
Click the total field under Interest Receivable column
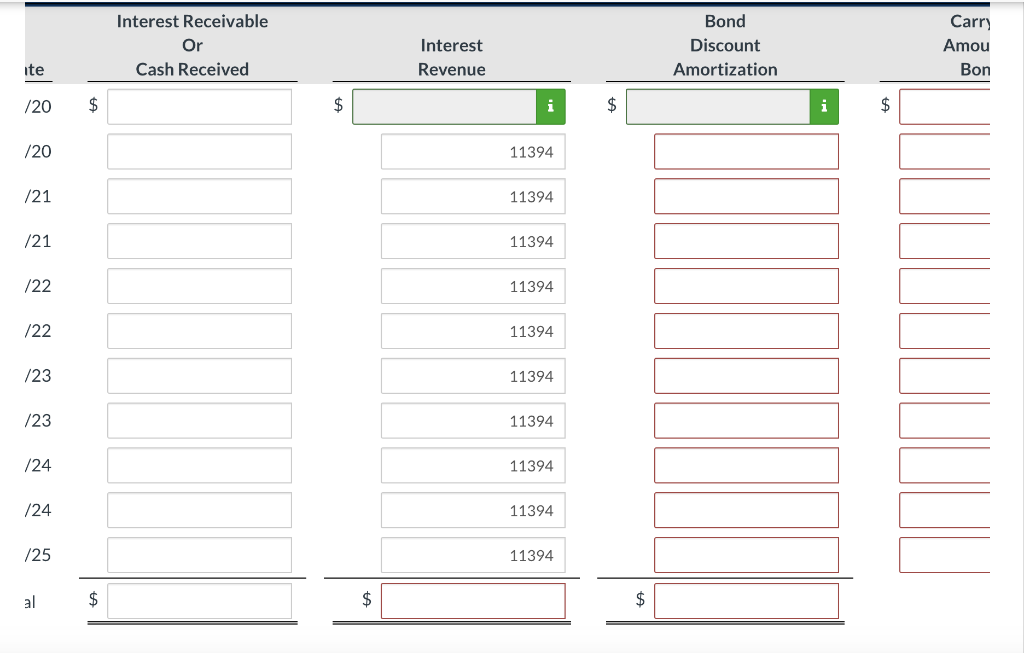[198, 601]
